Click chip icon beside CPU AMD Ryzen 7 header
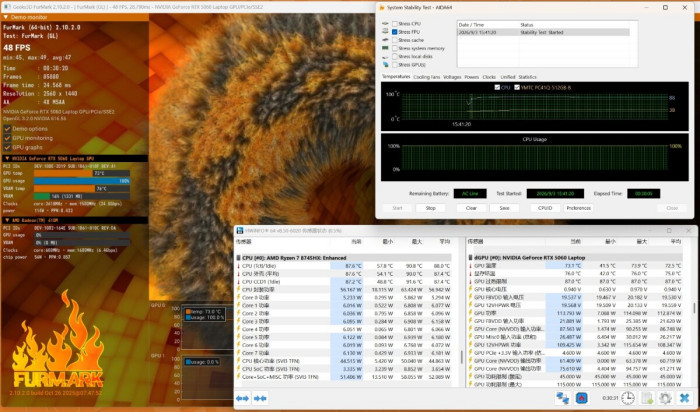 tap(238, 258)
